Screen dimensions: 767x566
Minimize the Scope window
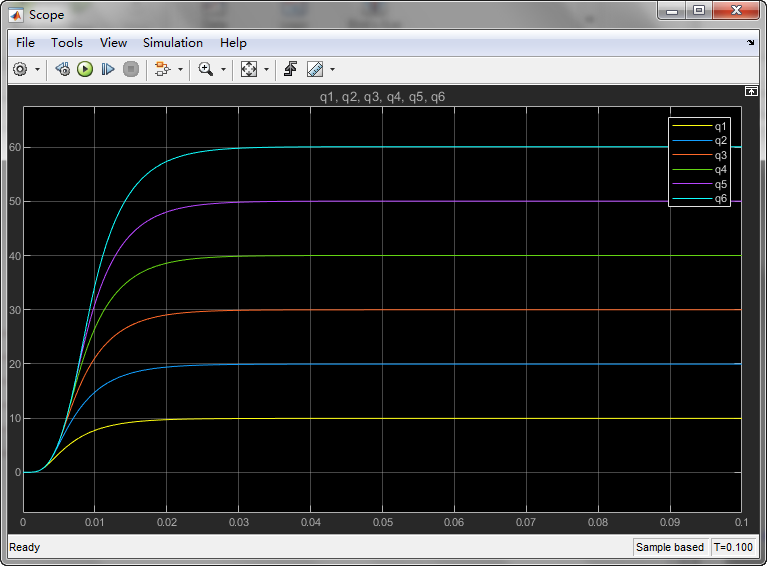tap(672, 11)
